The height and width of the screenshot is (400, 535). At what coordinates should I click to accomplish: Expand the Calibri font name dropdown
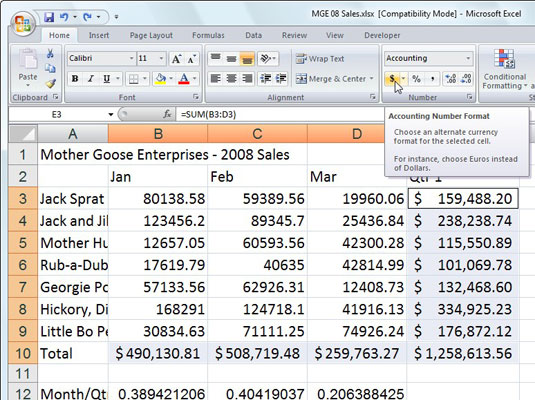tap(131, 58)
